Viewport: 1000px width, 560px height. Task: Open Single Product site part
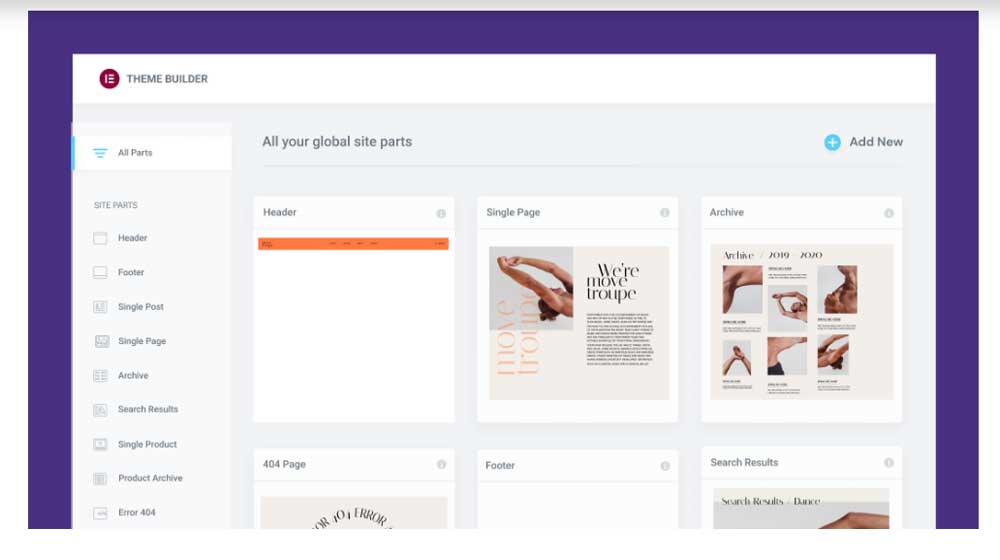coord(147,444)
